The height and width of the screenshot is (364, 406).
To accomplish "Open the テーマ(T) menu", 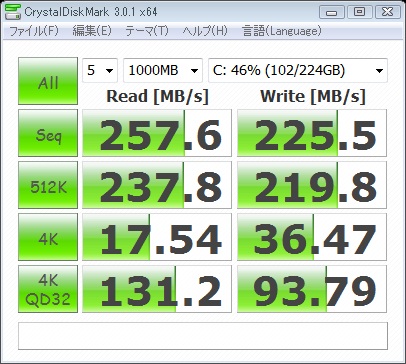I will point(147,31).
